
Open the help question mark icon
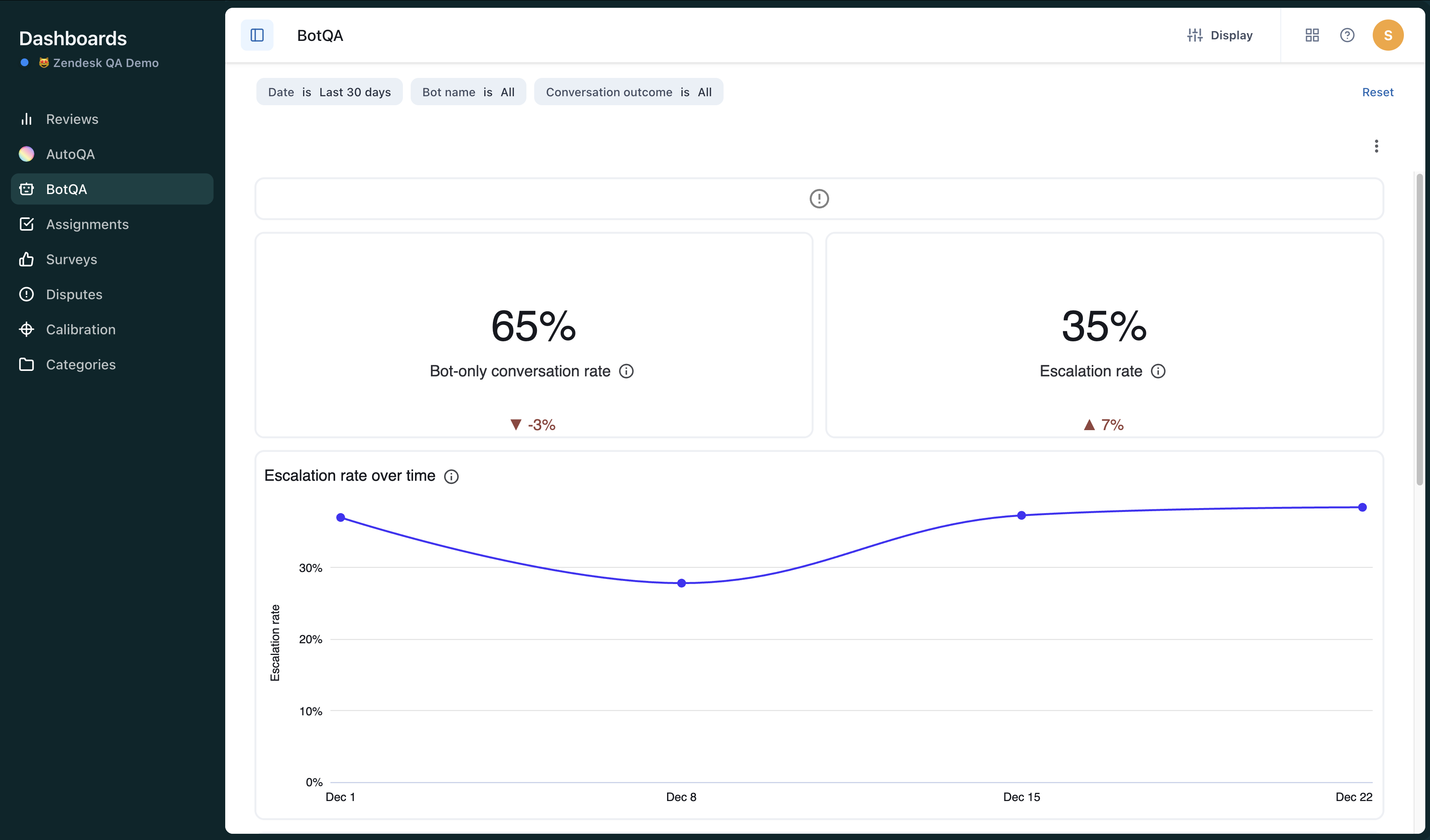1347,35
